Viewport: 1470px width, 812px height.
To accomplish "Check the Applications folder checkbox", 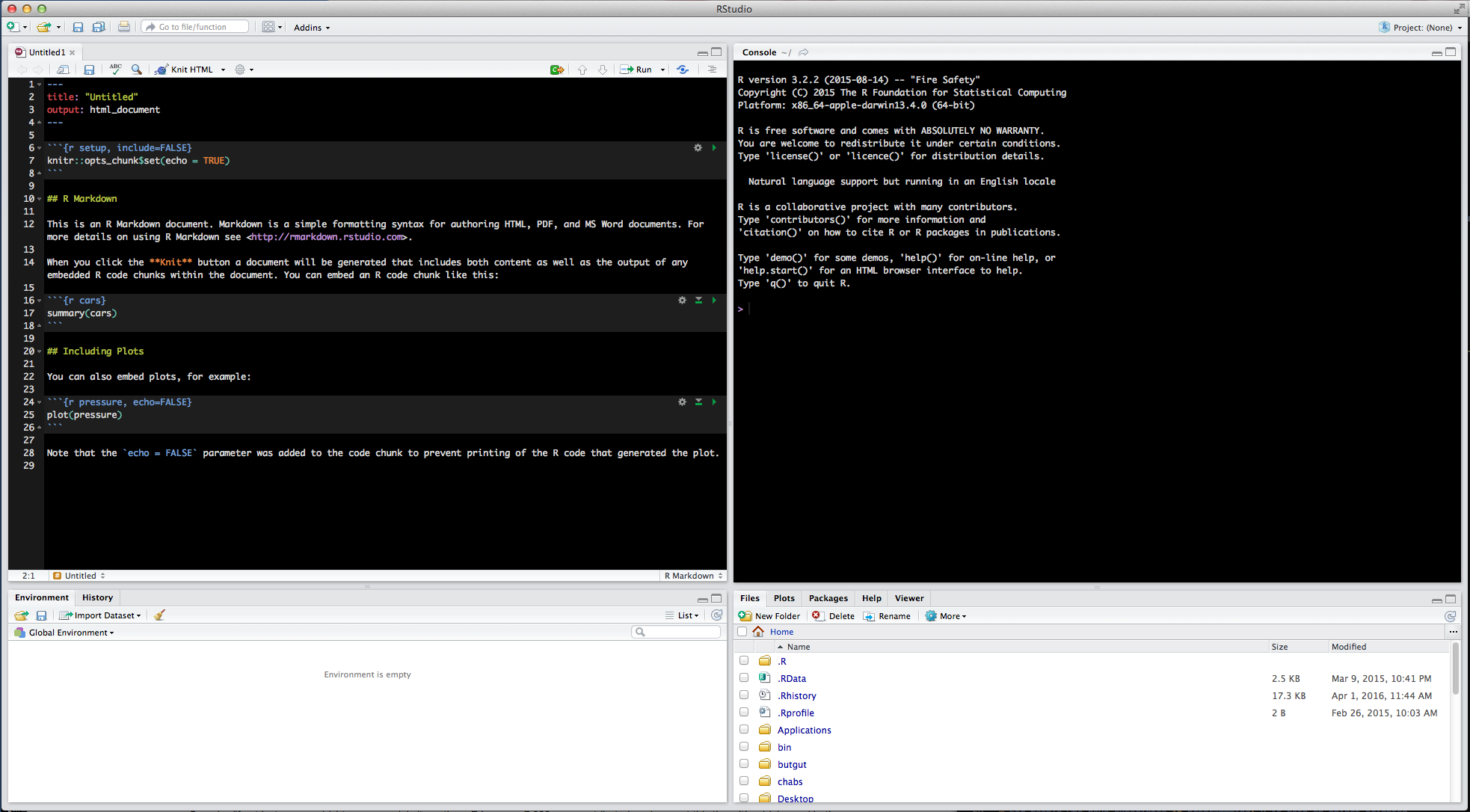I will (744, 730).
